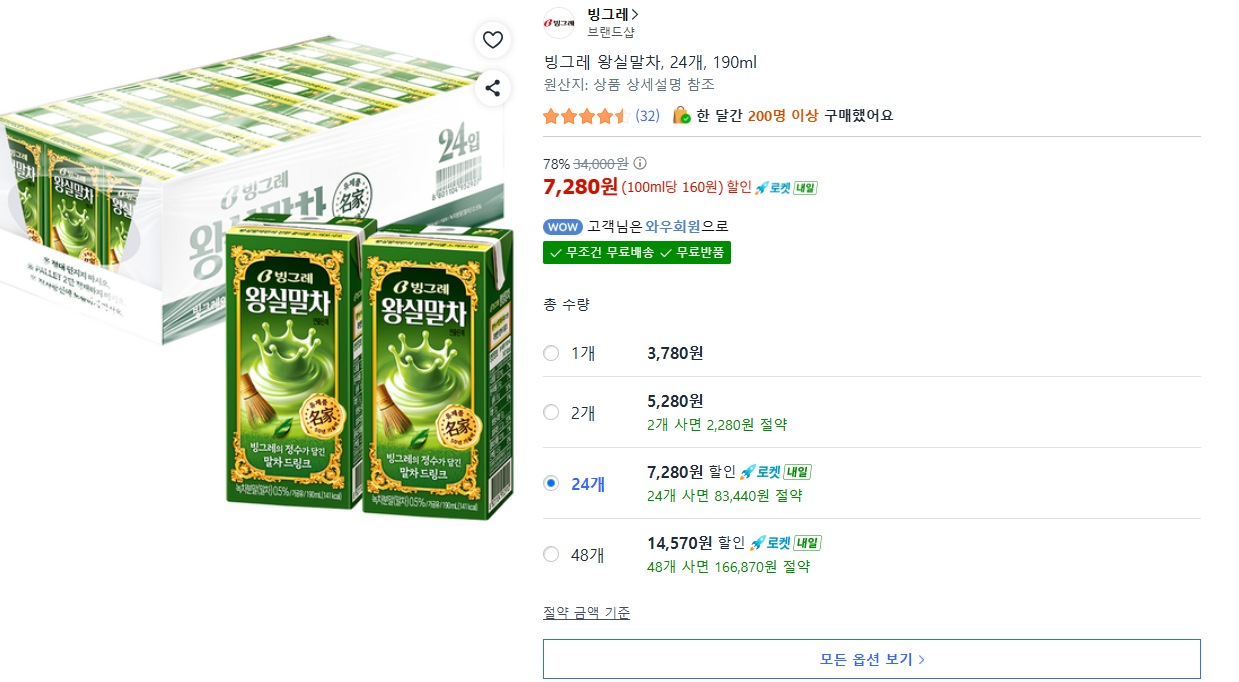Expand the 빙그레 brand shop chevron
This screenshot has width=1239, height=682.
[635, 14]
